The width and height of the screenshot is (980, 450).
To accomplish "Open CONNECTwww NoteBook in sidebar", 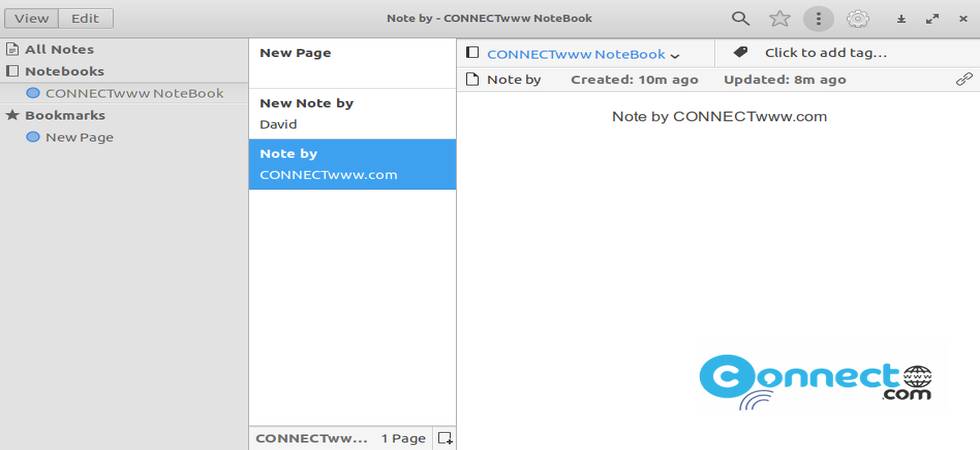I will (x=134, y=93).
